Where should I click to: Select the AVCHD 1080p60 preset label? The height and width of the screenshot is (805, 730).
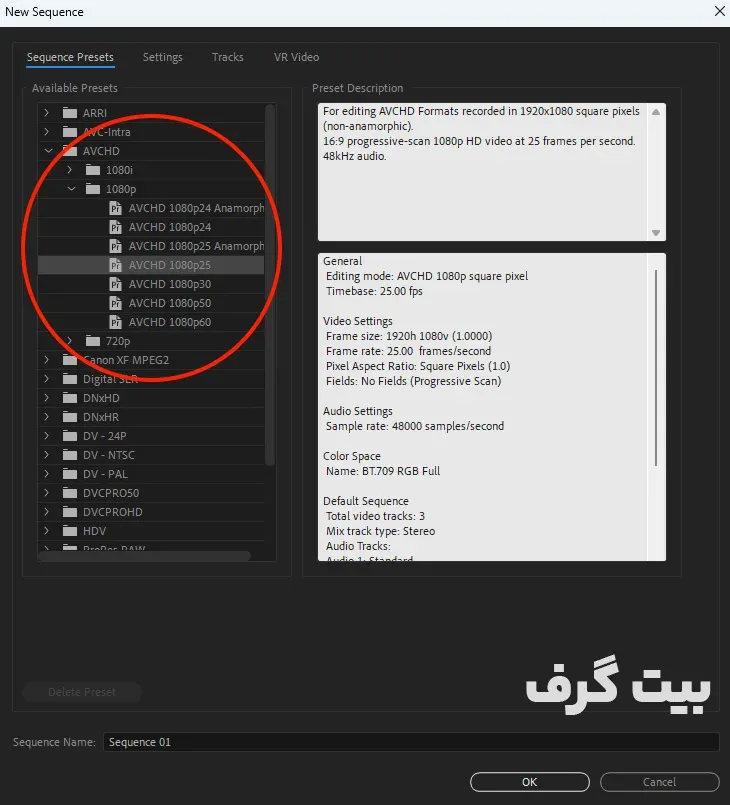(x=170, y=322)
